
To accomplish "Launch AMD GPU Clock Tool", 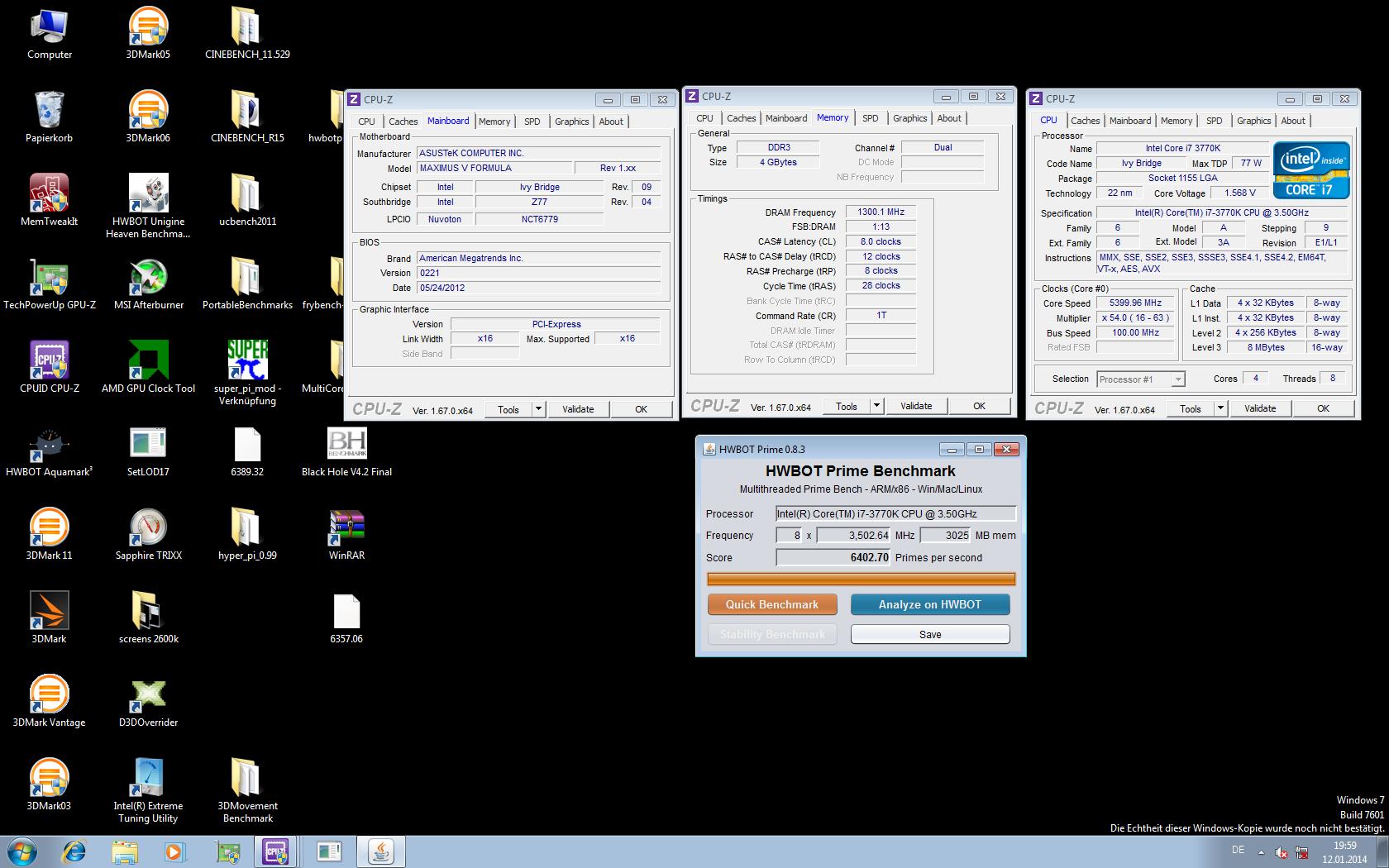I will (x=149, y=368).
